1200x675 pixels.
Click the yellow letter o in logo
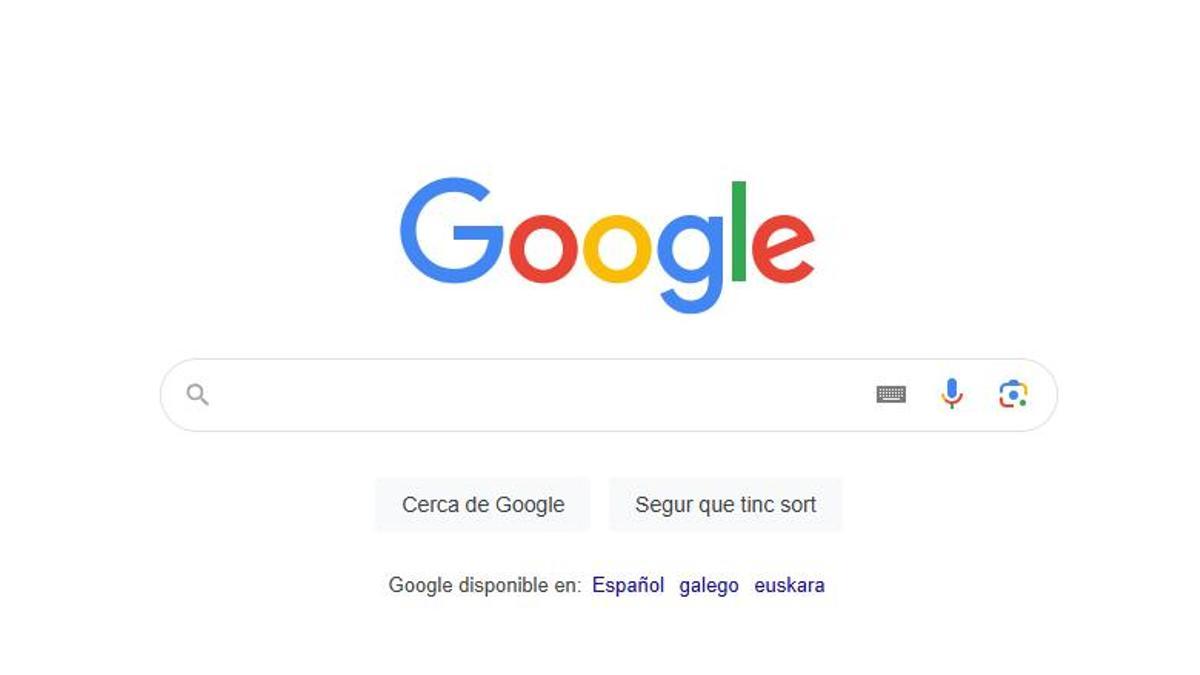coord(617,248)
